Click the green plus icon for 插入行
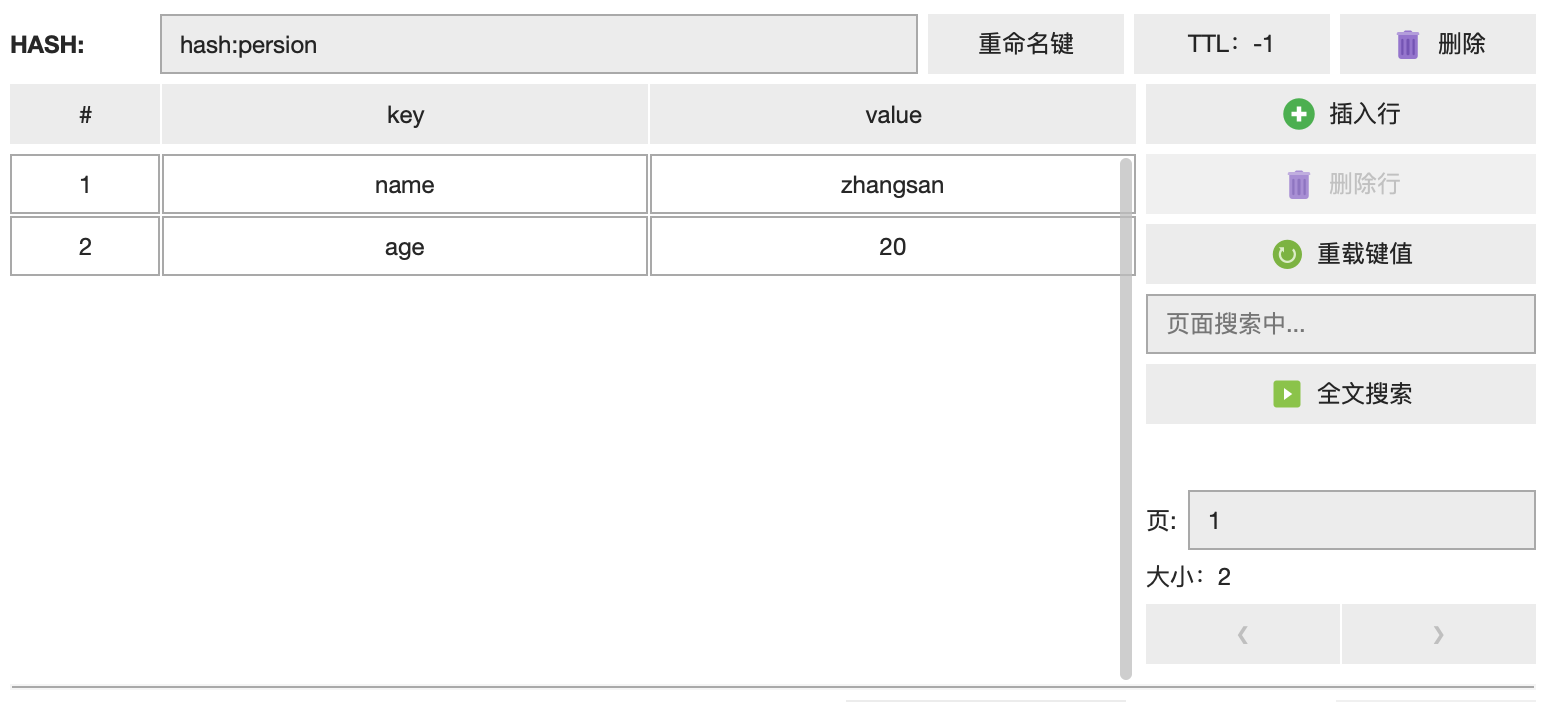Viewport: 1544px width, 702px height. (x=1298, y=114)
